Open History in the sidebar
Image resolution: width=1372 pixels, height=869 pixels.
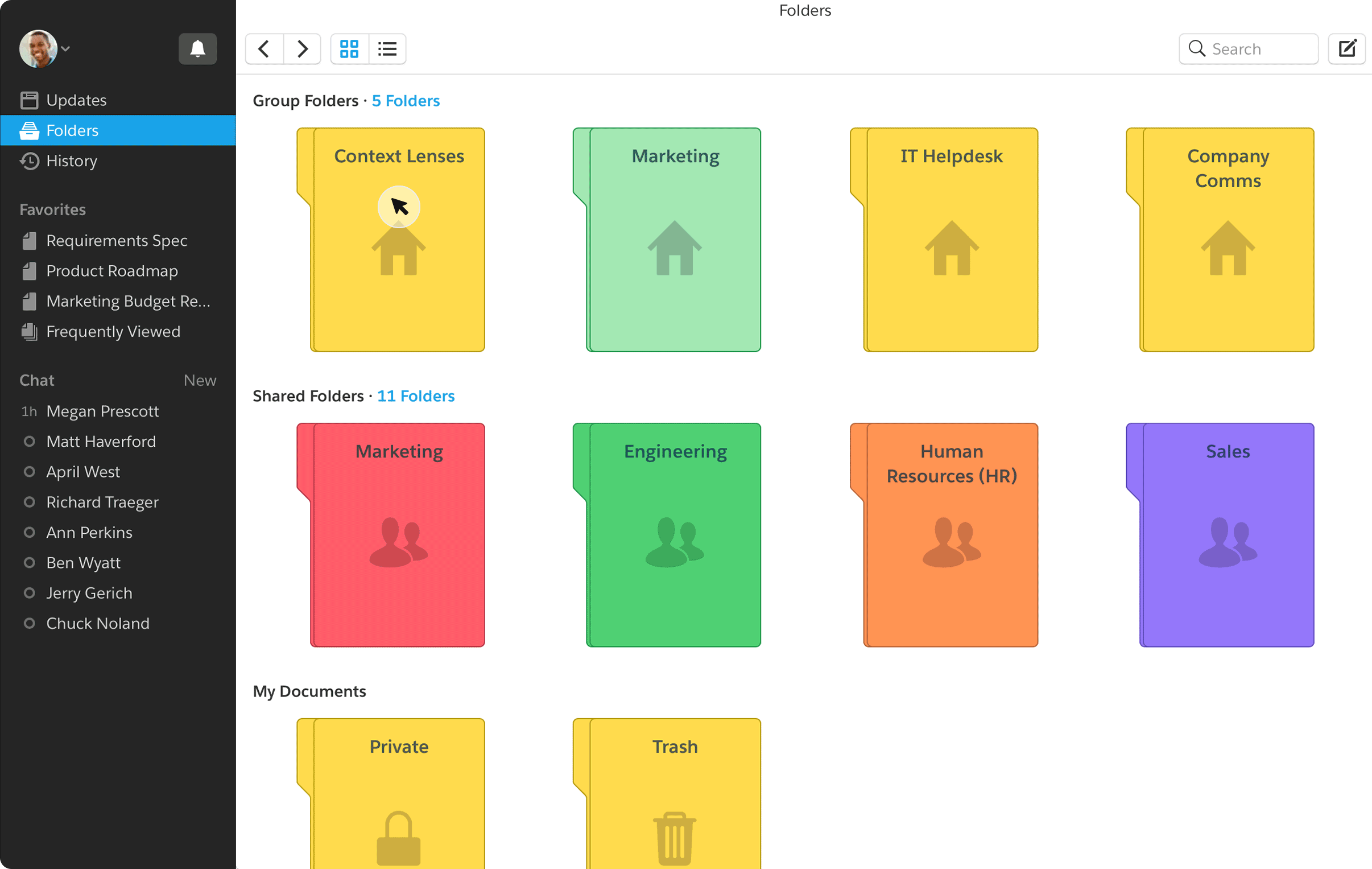(x=118, y=161)
